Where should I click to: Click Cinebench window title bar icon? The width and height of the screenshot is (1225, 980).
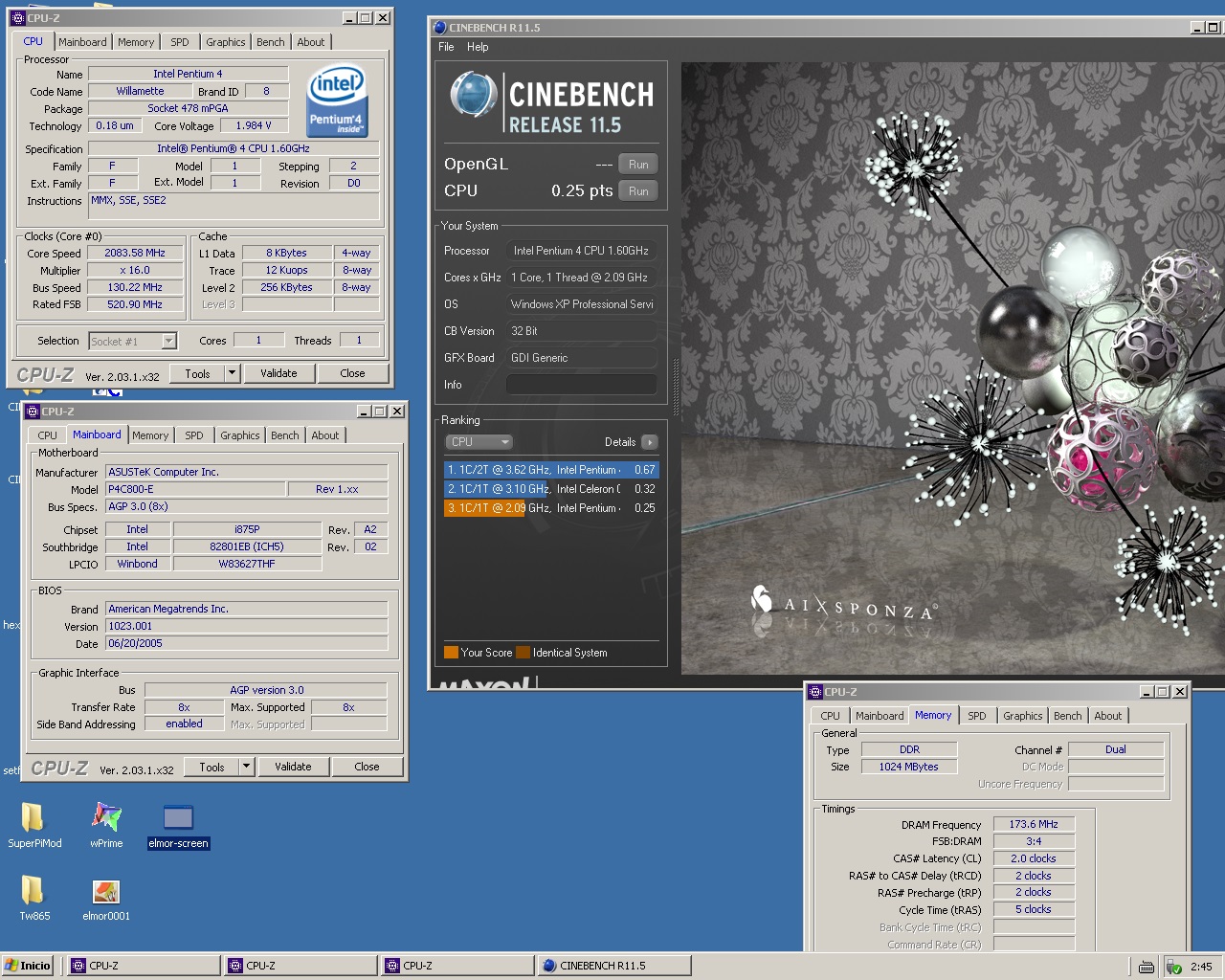[x=439, y=28]
